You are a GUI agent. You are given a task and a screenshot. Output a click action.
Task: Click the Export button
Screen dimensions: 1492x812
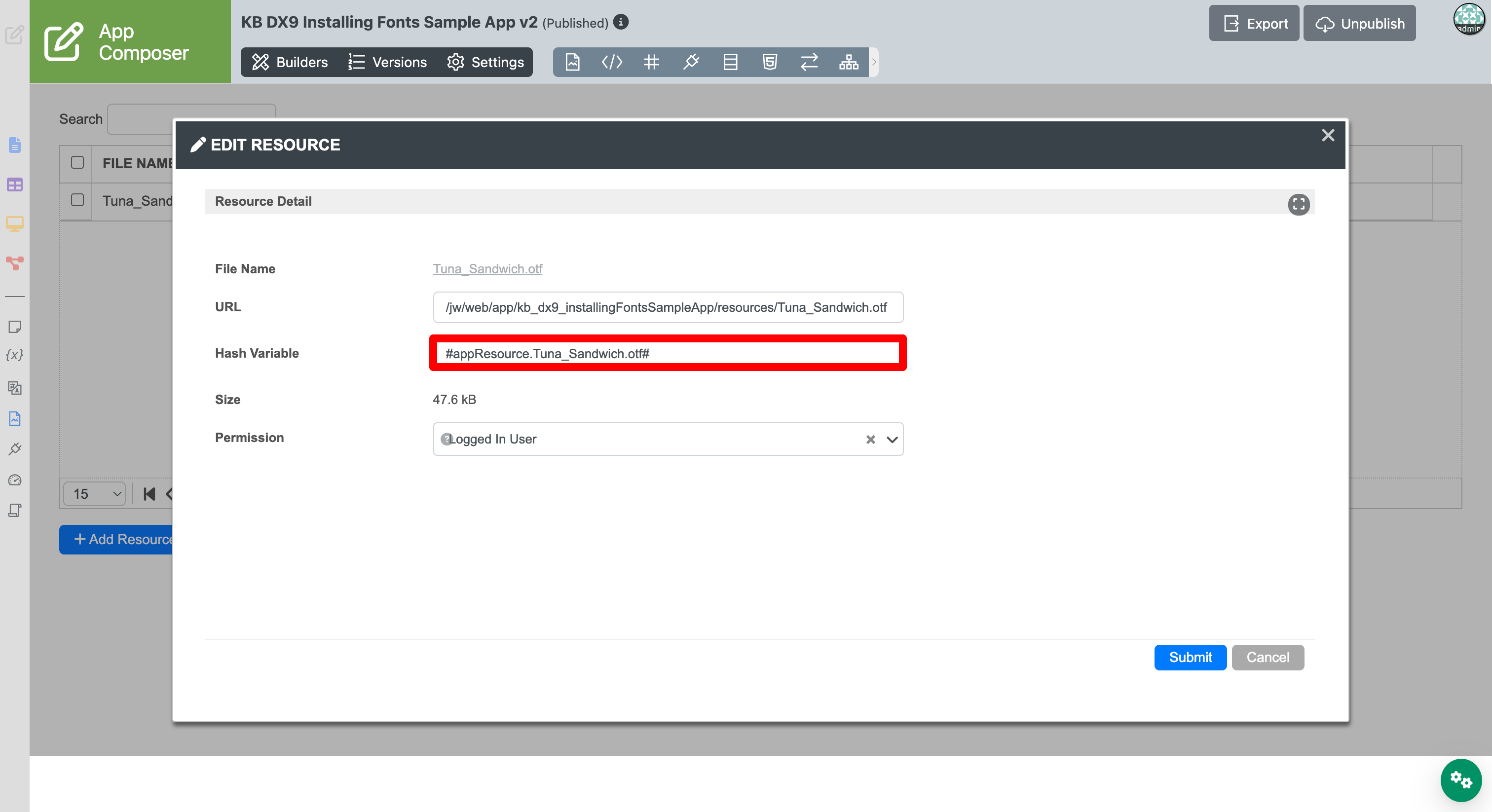(x=1254, y=23)
